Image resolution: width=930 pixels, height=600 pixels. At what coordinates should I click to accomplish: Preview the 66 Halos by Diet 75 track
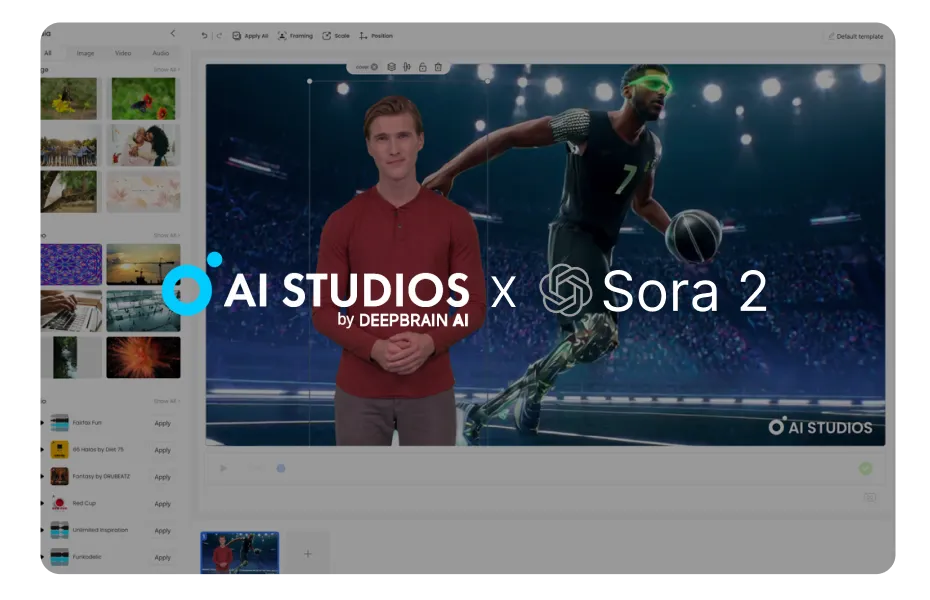(x=43, y=449)
